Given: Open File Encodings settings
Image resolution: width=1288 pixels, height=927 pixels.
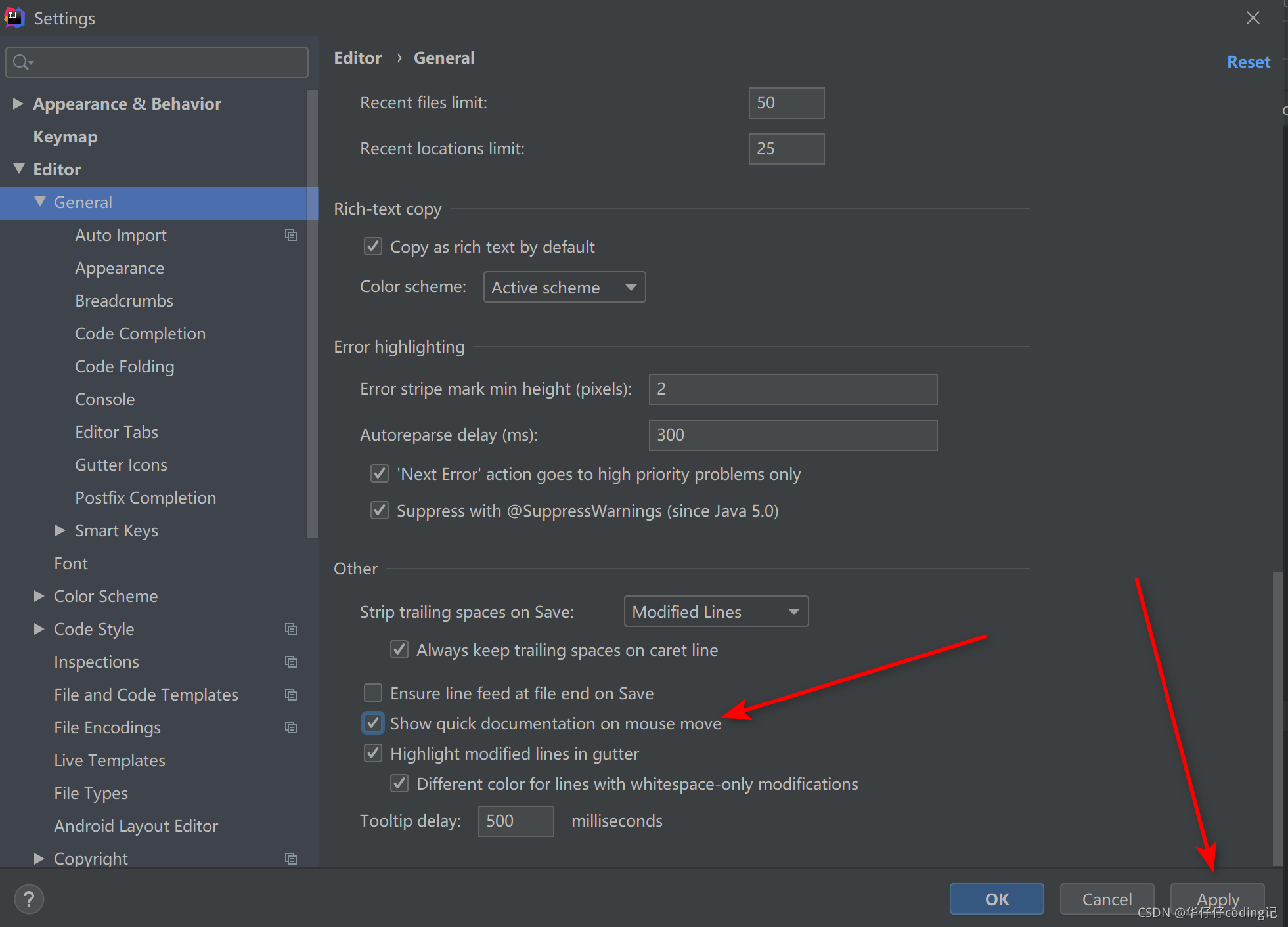Looking at the screenshot, I should pos(107,727).
